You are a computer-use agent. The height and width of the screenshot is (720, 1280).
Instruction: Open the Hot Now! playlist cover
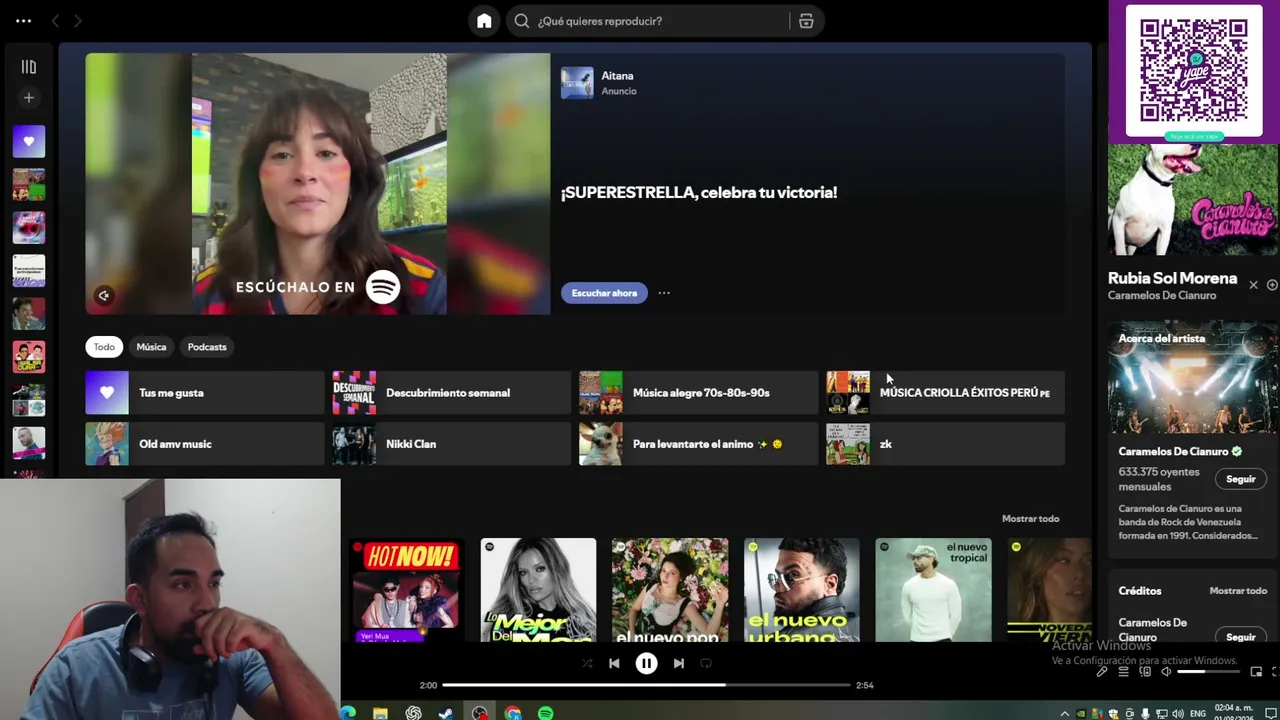point(407,590)
